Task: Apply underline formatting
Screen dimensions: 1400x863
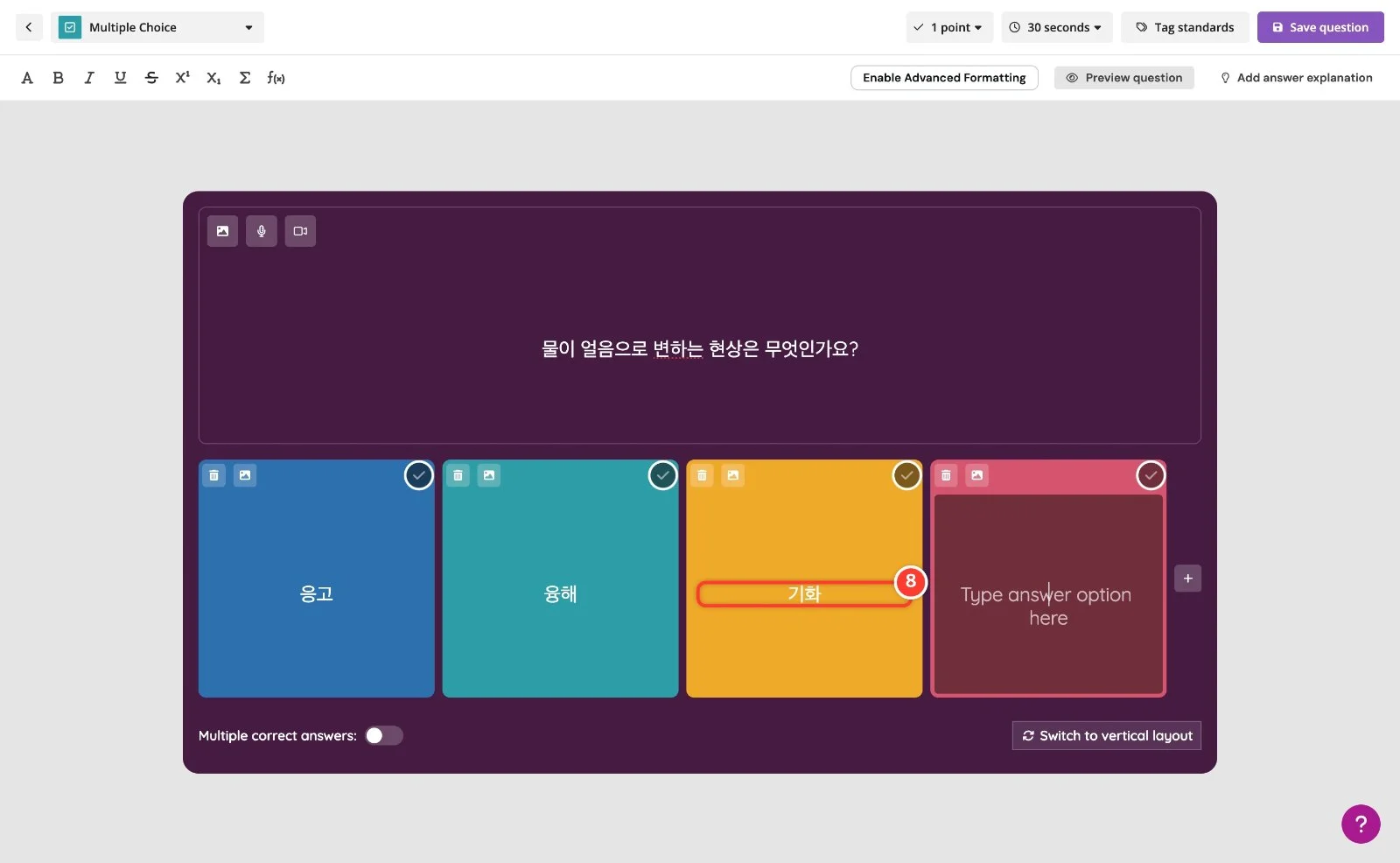Action: point(121,78)
